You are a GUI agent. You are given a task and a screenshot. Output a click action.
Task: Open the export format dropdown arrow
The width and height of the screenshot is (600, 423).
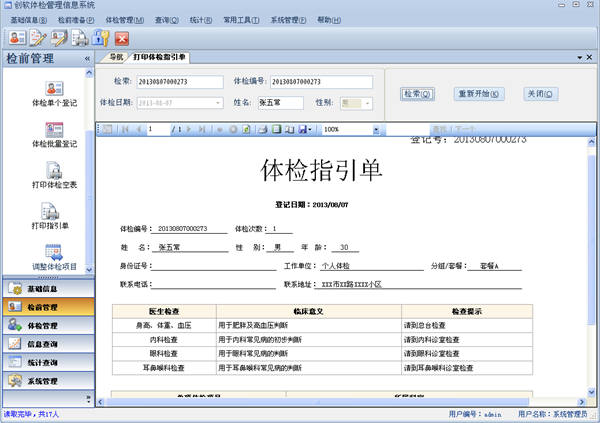click(x=310, y=129)
